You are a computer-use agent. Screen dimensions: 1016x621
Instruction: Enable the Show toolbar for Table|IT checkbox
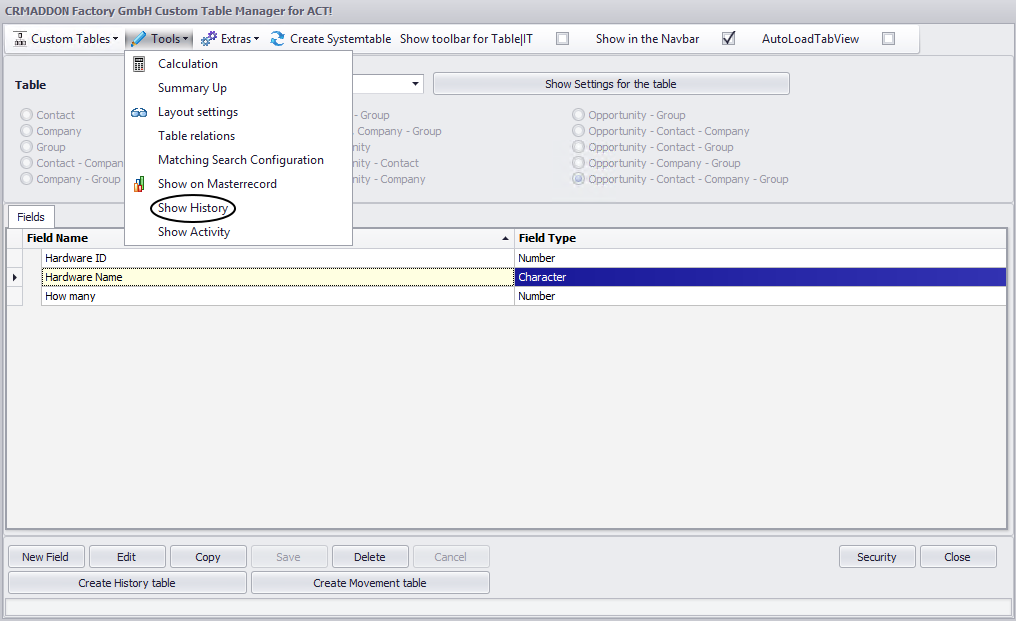[561, 38]
